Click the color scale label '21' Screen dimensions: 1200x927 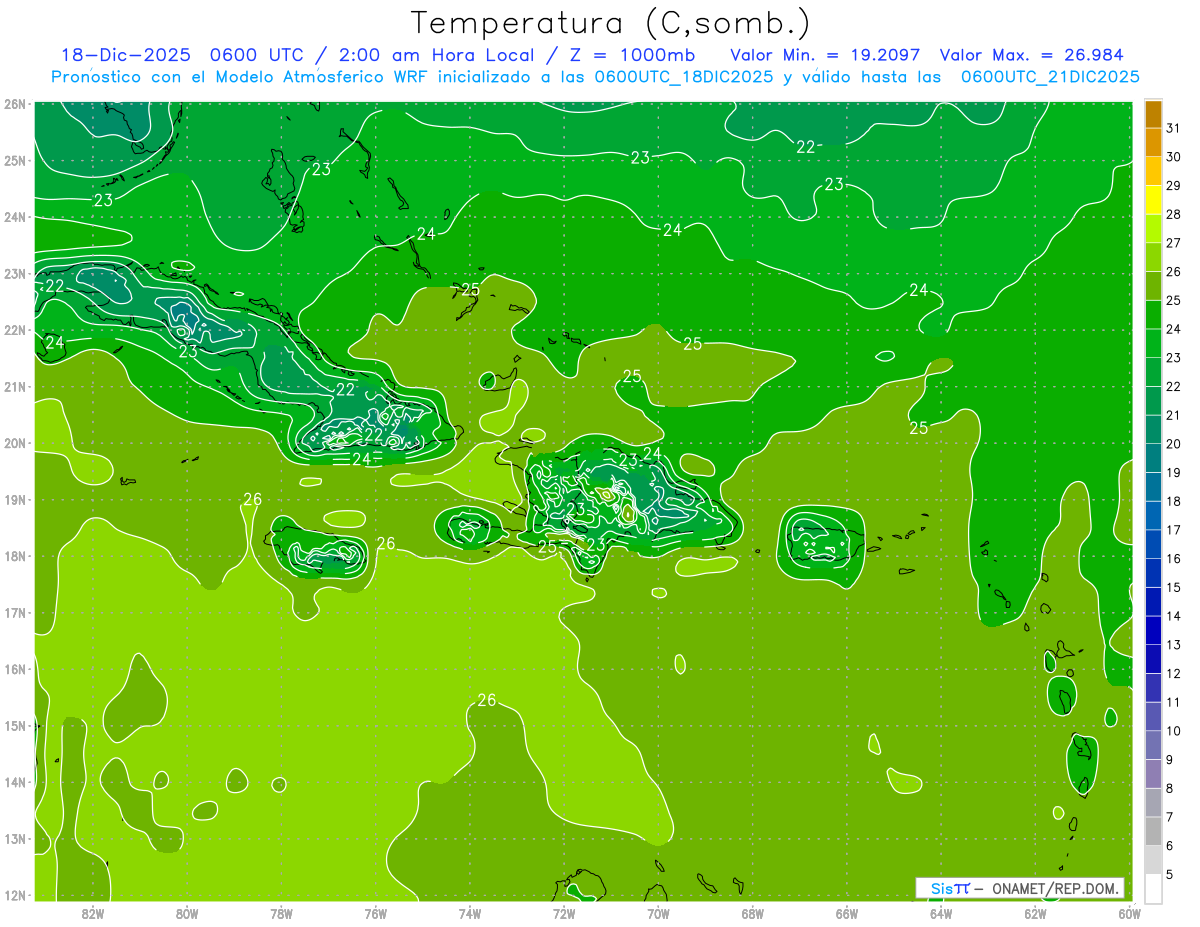(1174, 415)
